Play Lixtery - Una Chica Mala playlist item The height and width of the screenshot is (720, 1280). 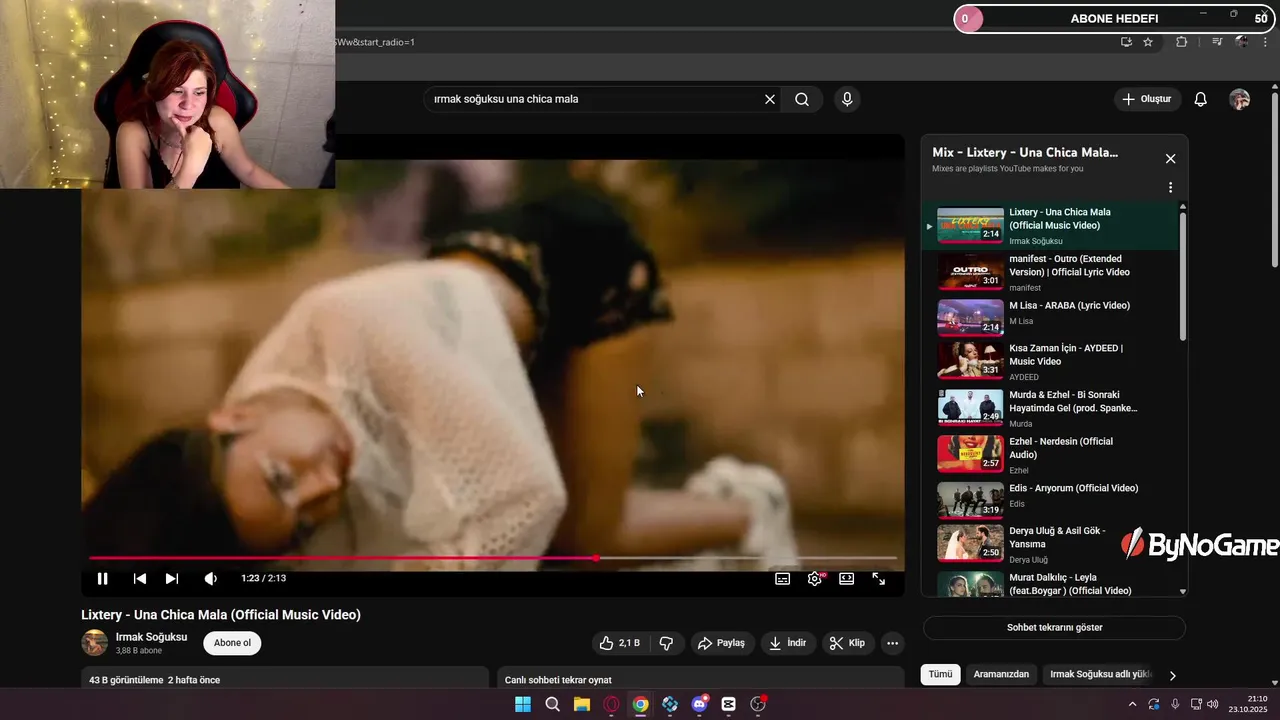tap(1050, 226)
